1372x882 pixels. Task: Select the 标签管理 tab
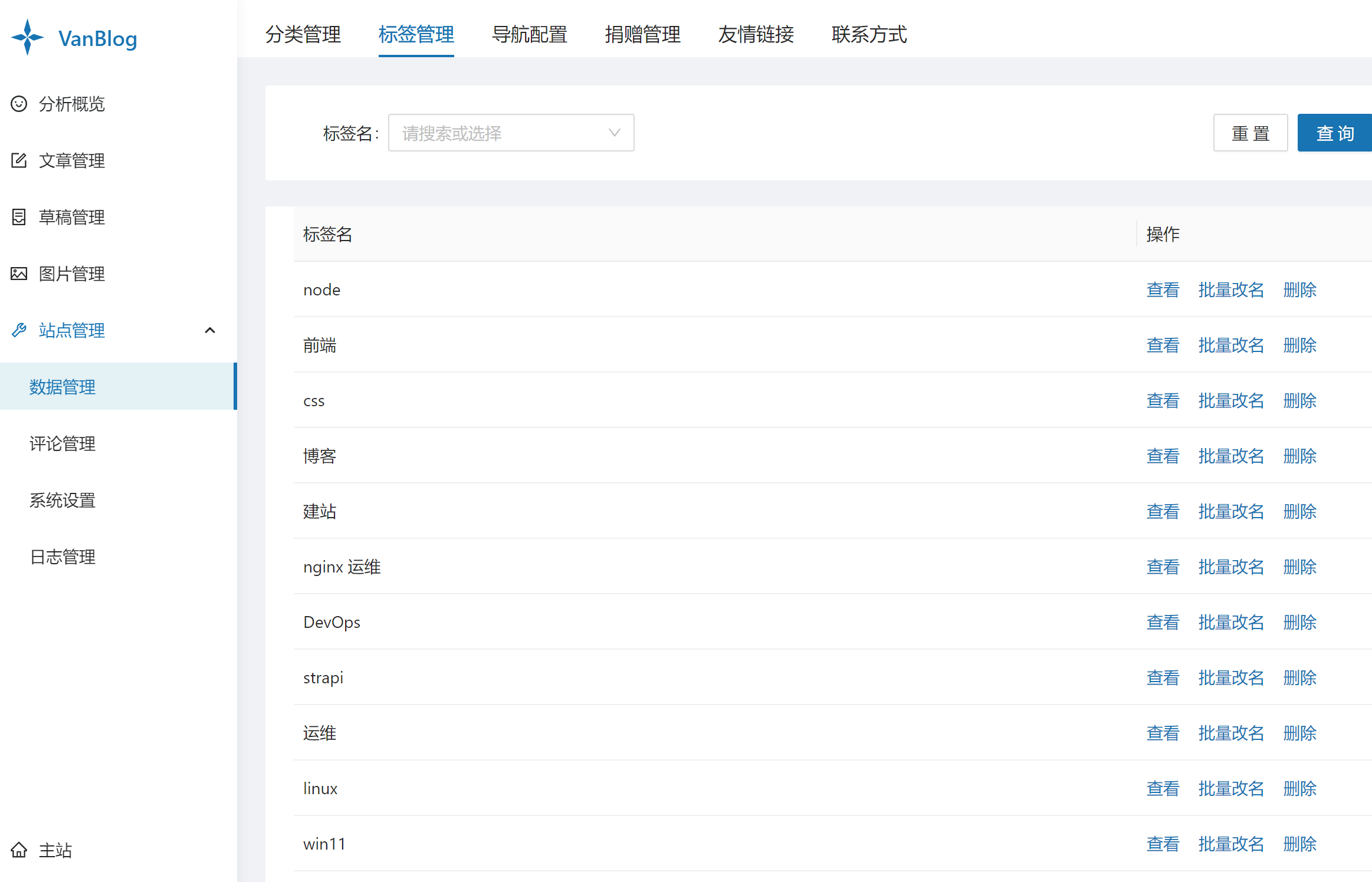click(416, 34)
